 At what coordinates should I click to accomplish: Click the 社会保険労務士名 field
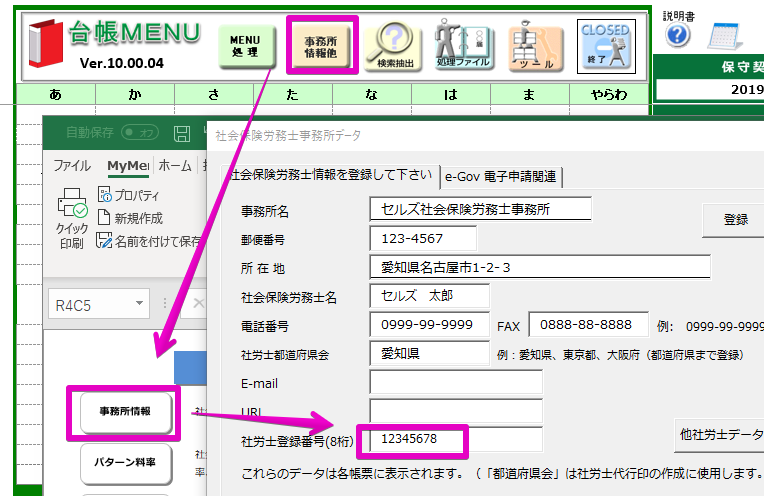click(430, 296)
